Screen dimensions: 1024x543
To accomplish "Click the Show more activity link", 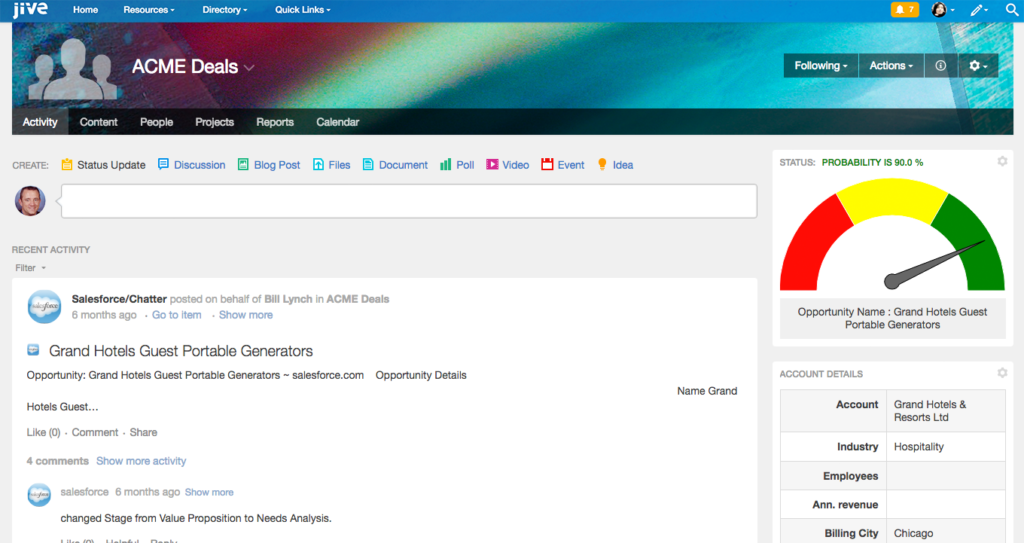I will click(x=141, y=461).
